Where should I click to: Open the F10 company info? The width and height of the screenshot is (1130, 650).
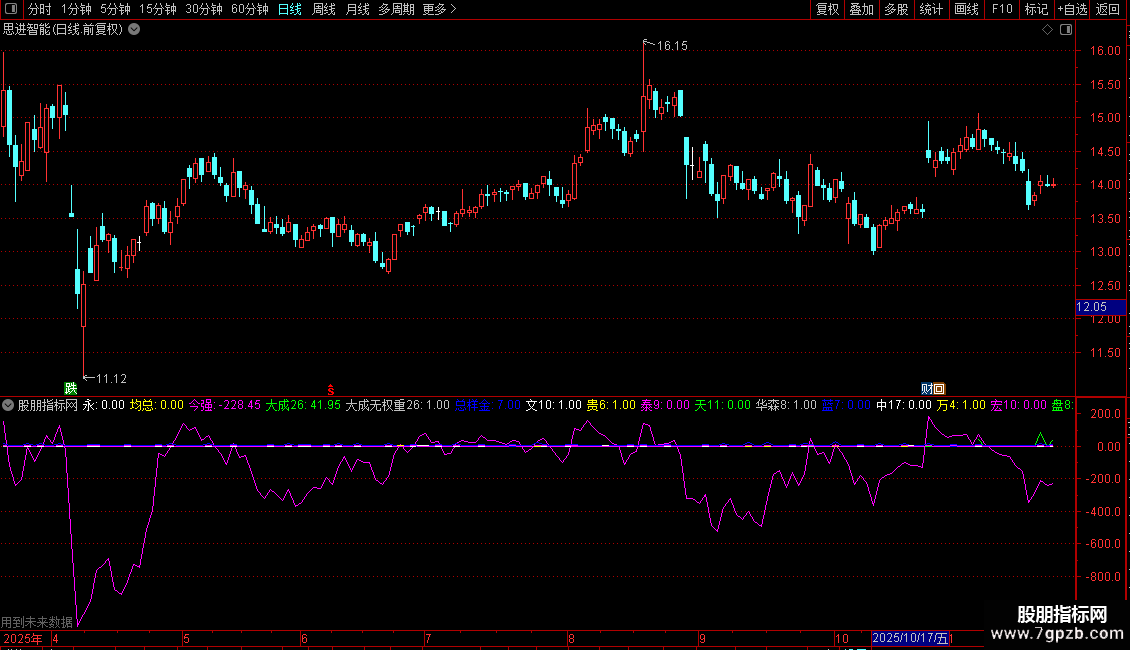[x=1001, y=9]
